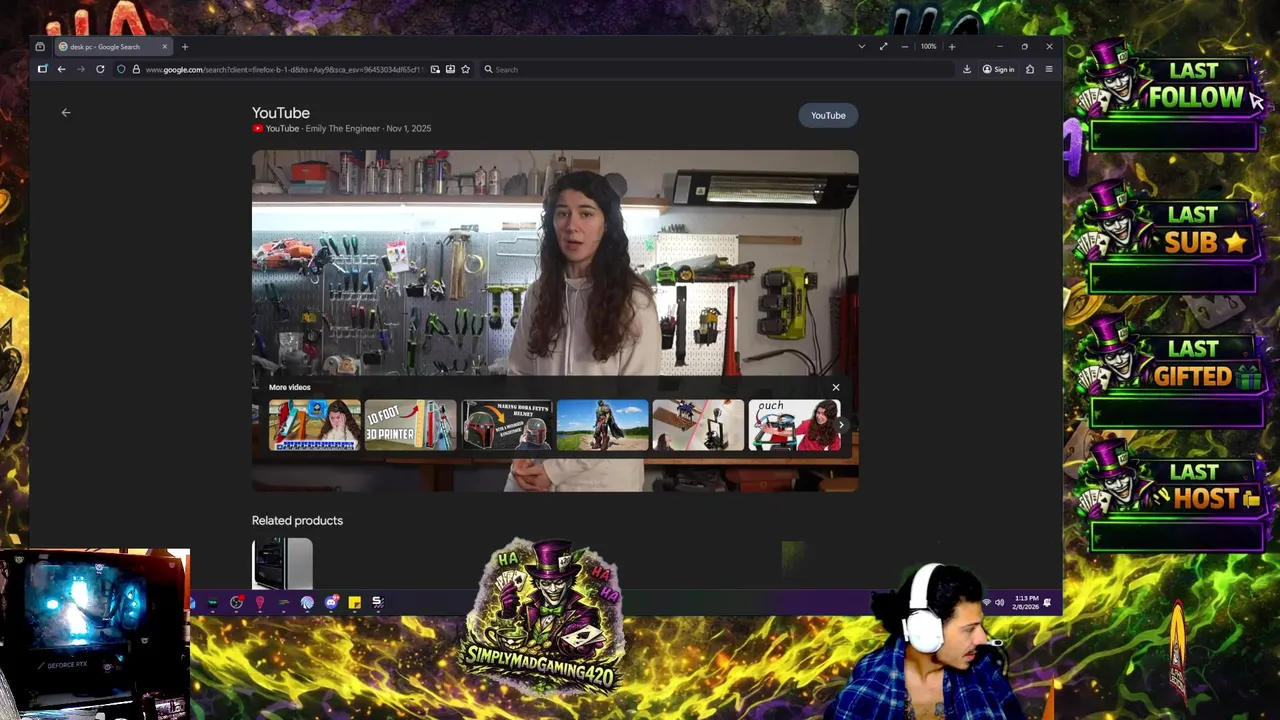Open the 10 Foot 3D Printer thumbnail
1280x720 pixels.
click(410, 425)
